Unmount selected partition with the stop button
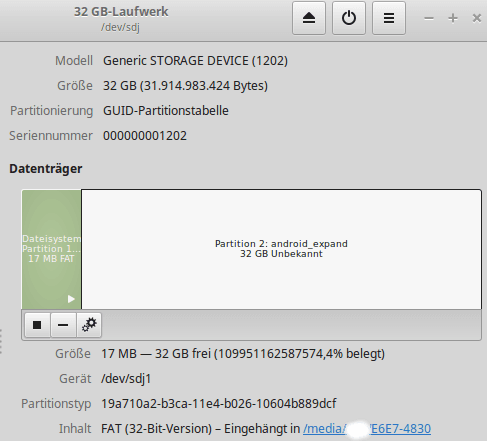Screen dimensions: 487x441 tap(37, 325)
